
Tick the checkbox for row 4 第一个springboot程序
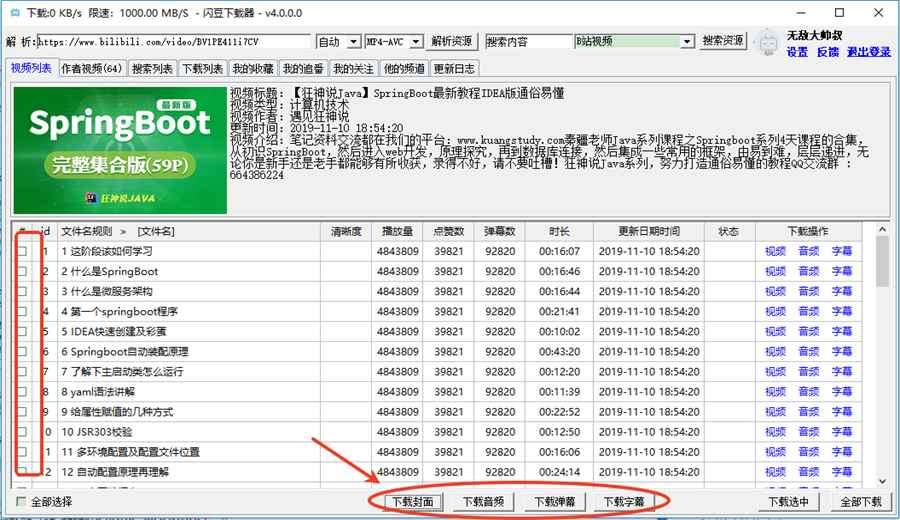(x=22, y=312)
